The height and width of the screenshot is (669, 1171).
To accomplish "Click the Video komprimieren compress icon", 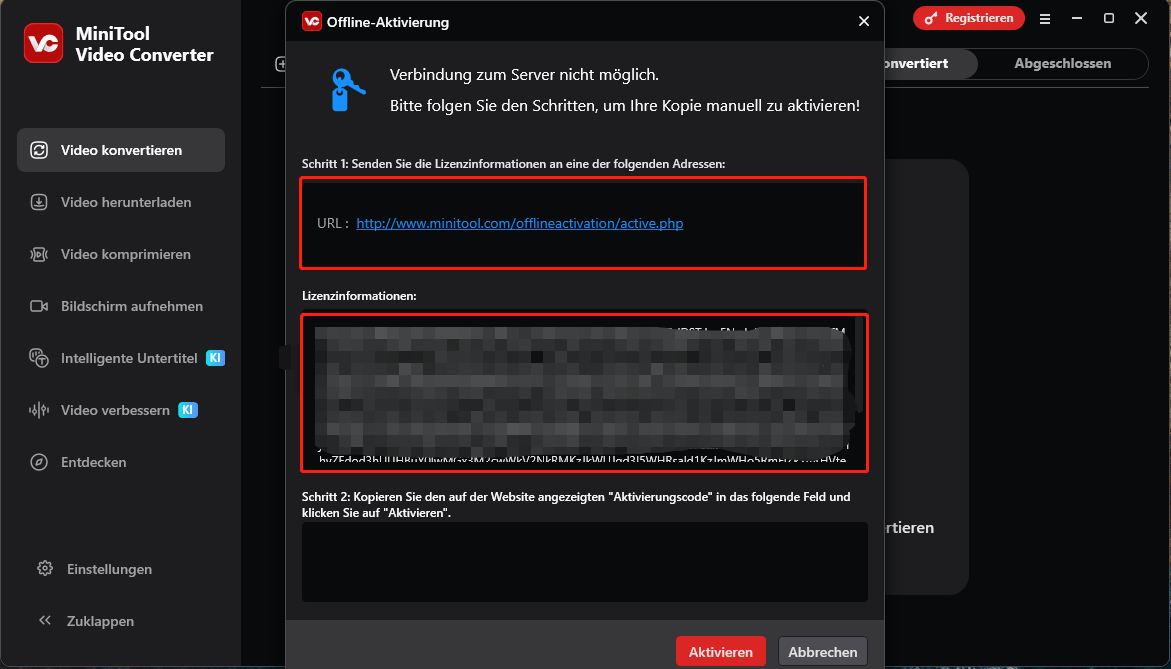I will pyautogui.click(x=39, y=255).
